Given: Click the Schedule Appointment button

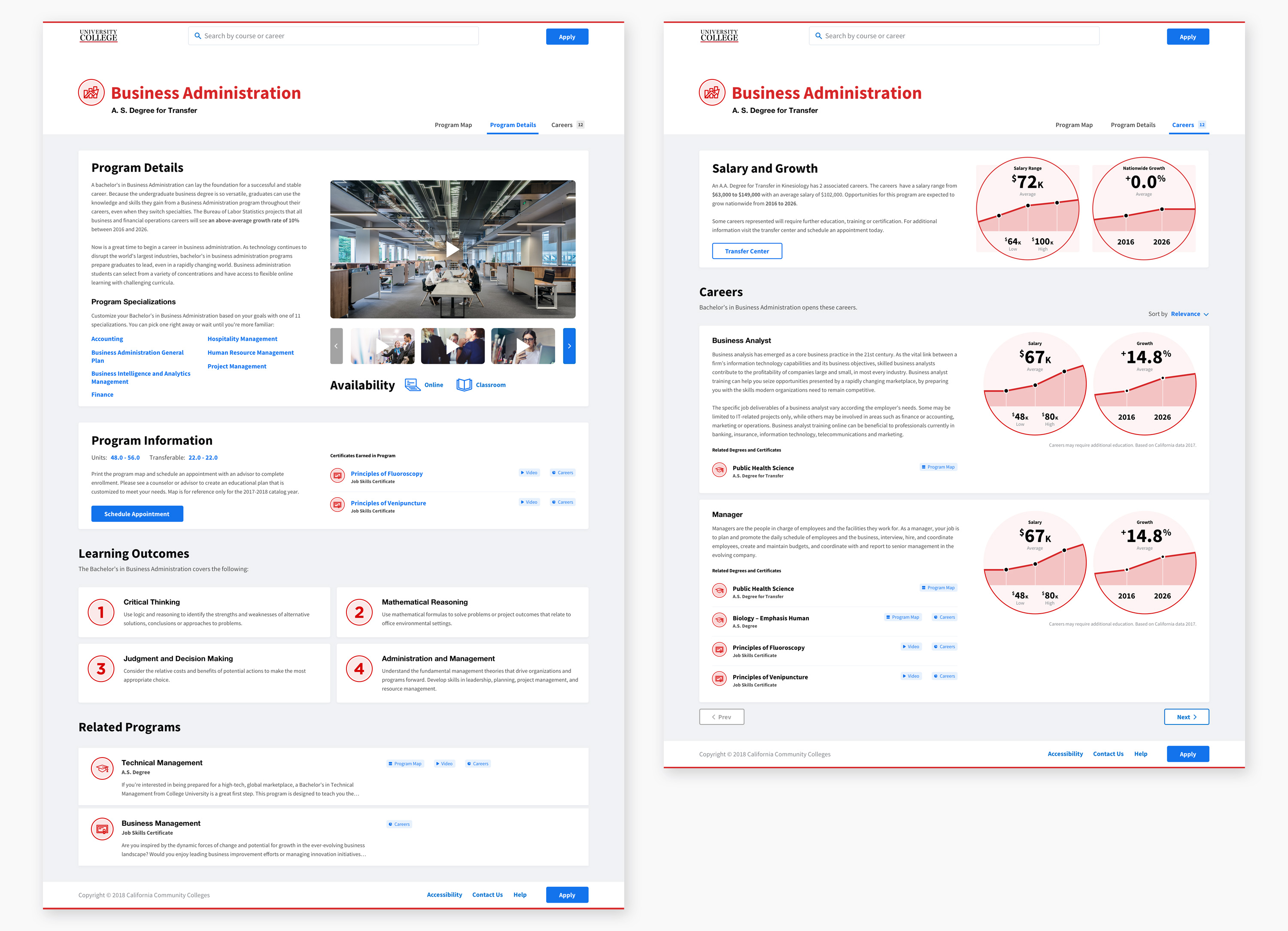Looking at the screenshot, I should point(138,514).
